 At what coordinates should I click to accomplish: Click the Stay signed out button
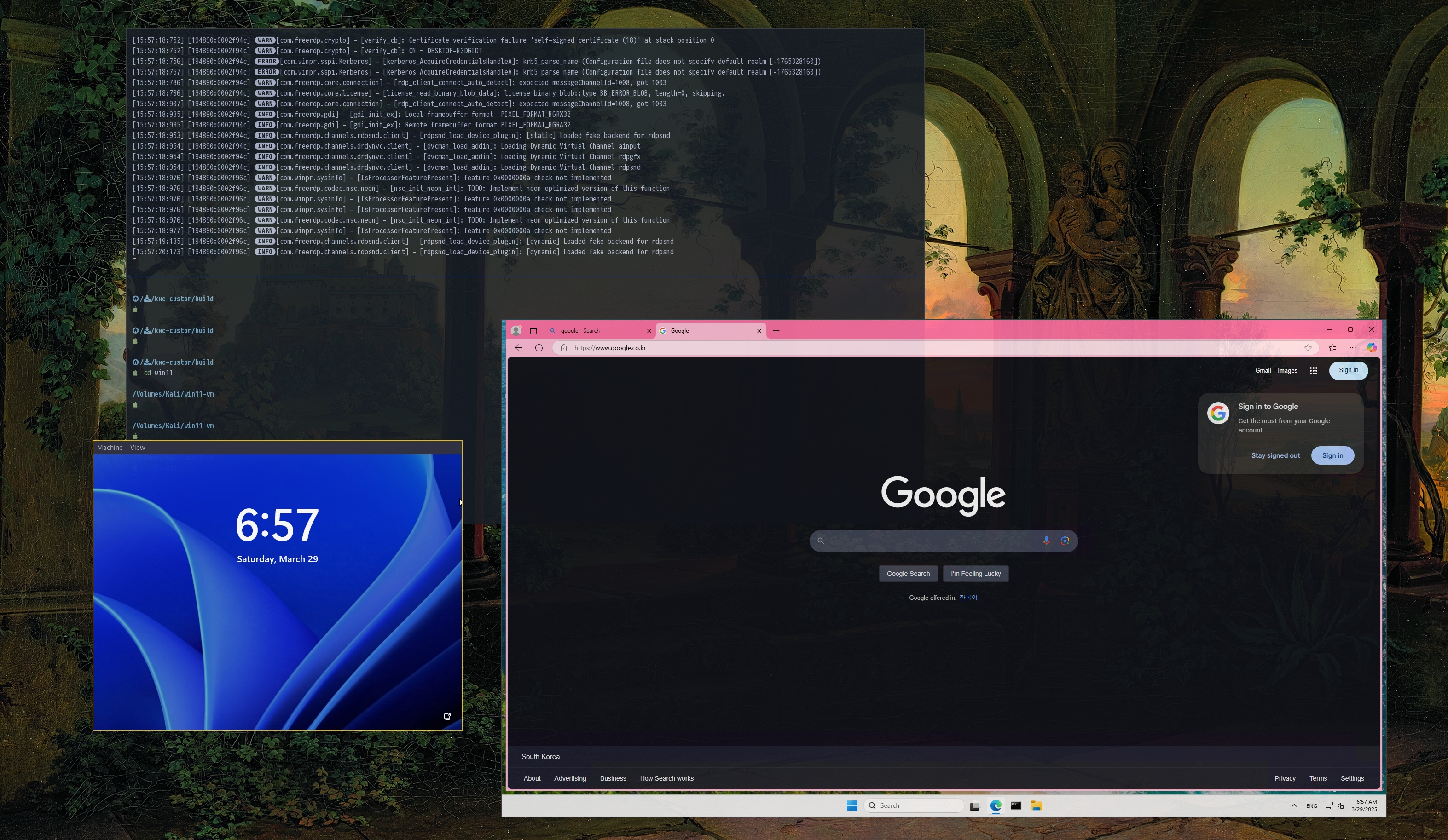click(x=1275, y=456)
